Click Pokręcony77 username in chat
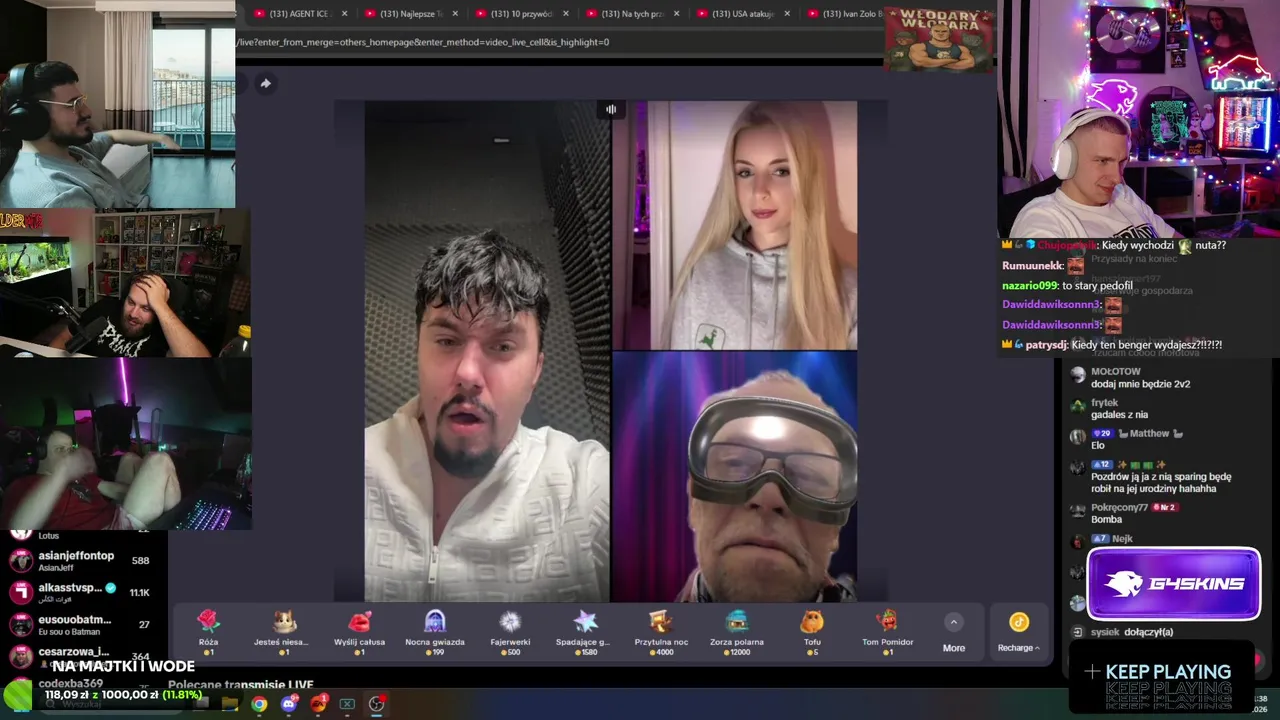This screenshot has width=1280, height=720. (1119, 507)
